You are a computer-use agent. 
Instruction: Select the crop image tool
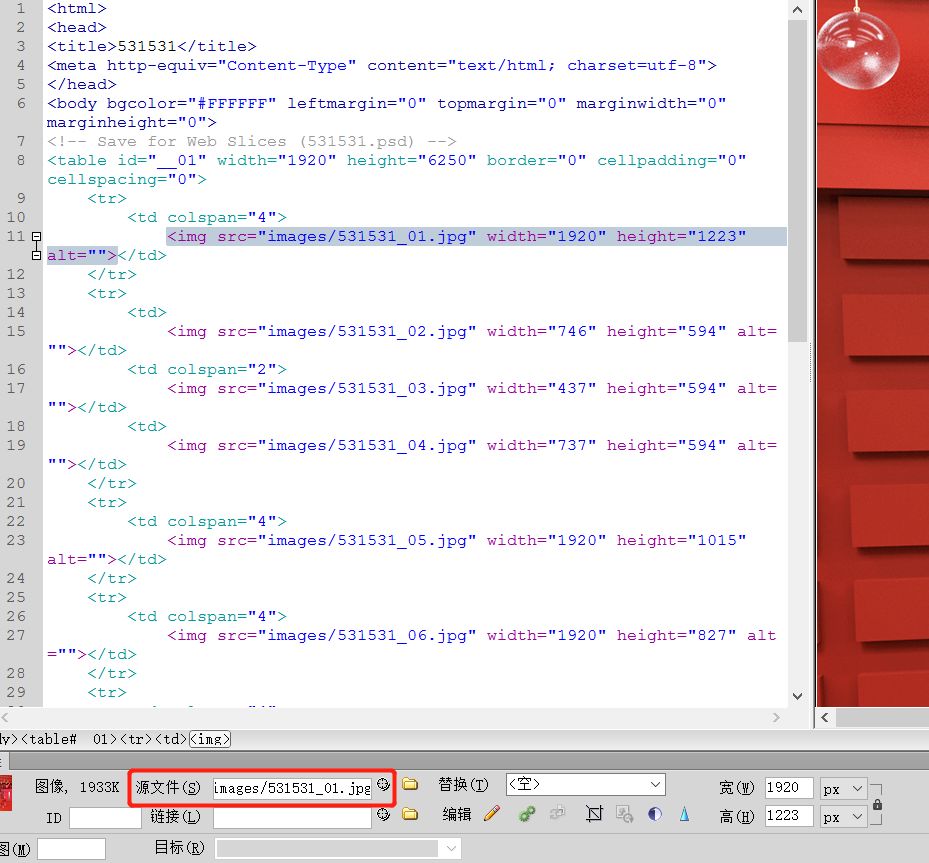(594, 814)
